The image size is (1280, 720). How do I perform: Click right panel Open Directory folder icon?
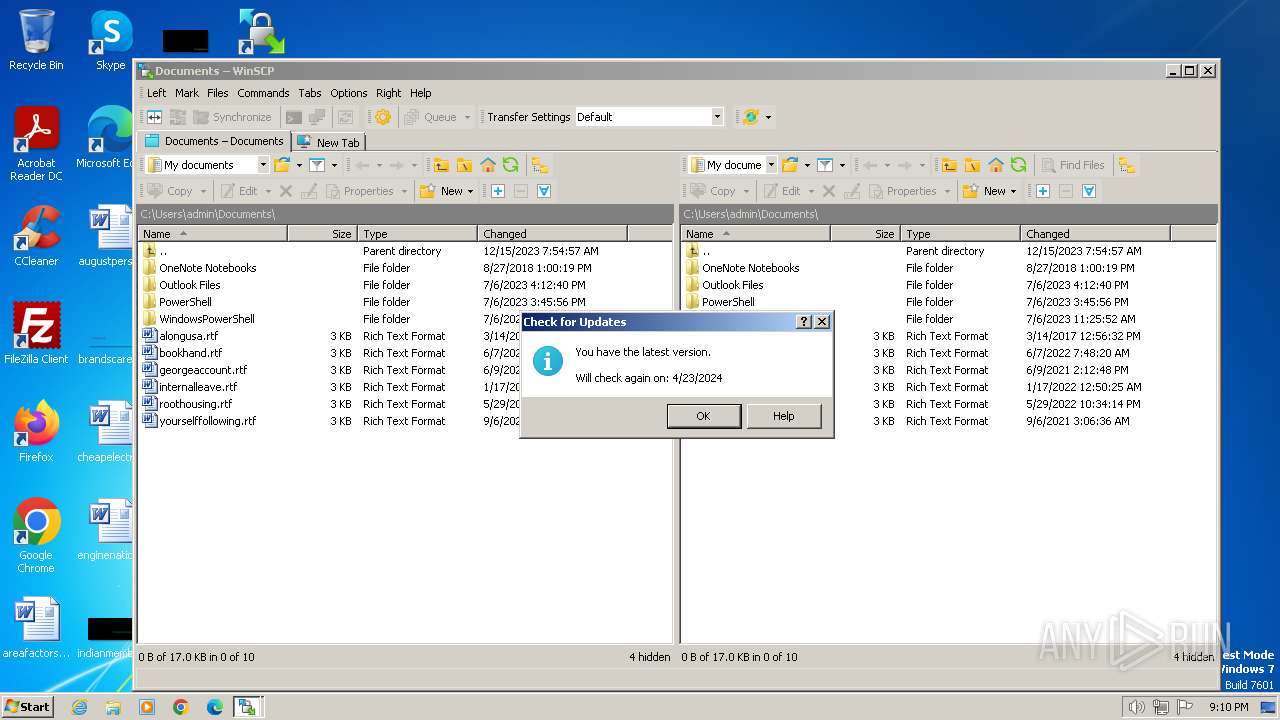pyautogui.click(x=790, y=165)
